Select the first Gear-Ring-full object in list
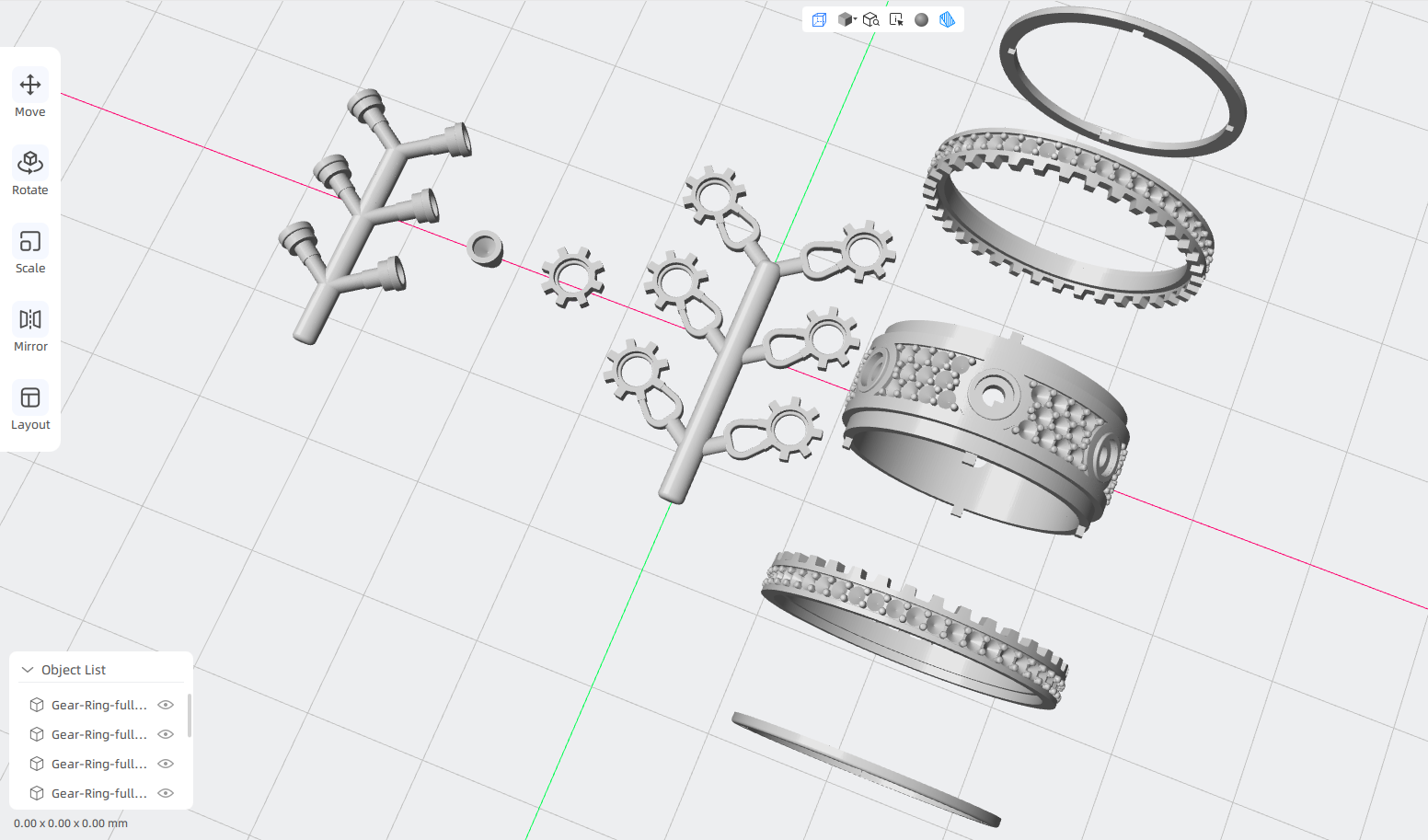Screen dimensions: 1428x840 [x=99, y=705]
